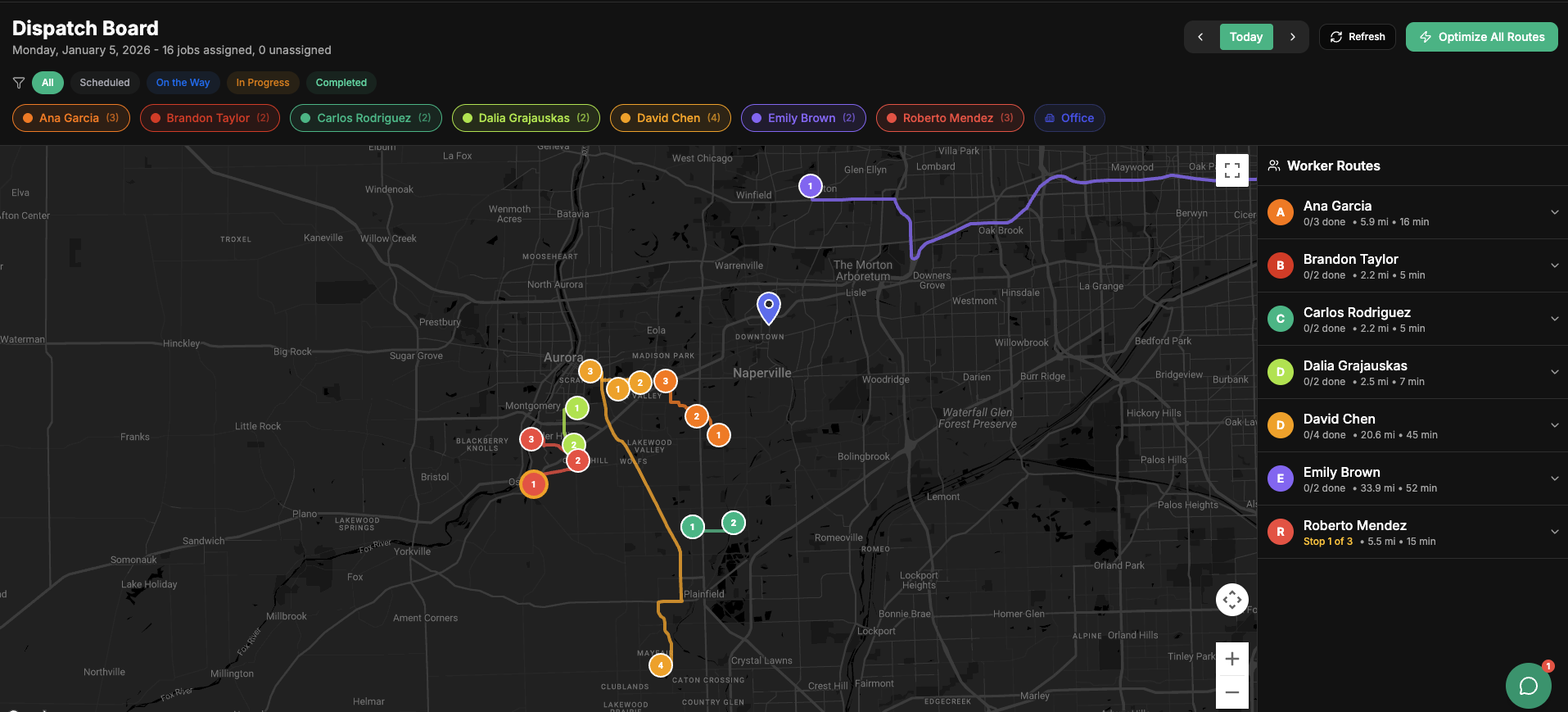Click the blue office location pin
Screen dimensions: 1568x712
768,307
